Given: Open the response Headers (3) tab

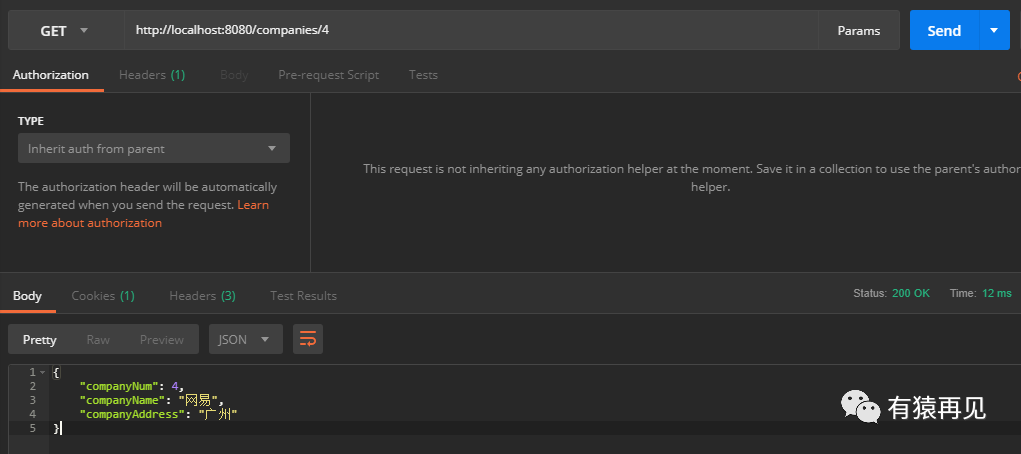Looking at the screenshot, I should pyautogui.click(x=202, y=296).
